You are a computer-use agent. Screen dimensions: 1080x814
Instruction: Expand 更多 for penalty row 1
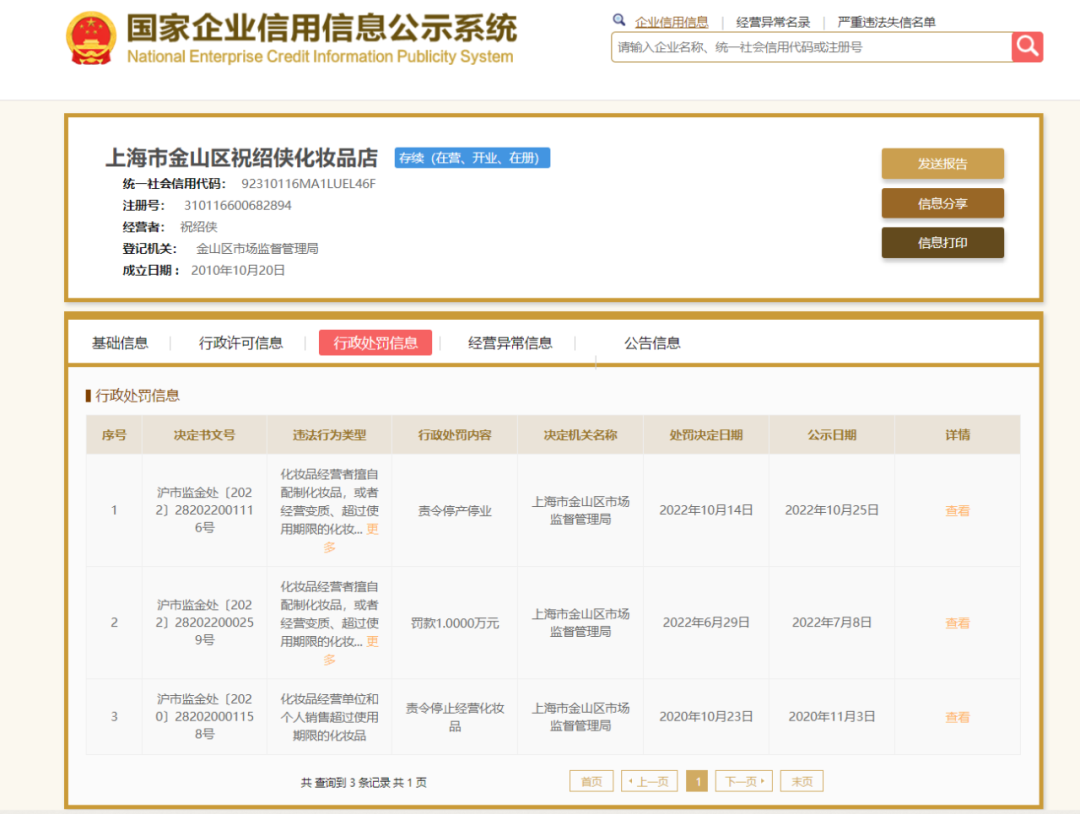click(x=372, y=529)
